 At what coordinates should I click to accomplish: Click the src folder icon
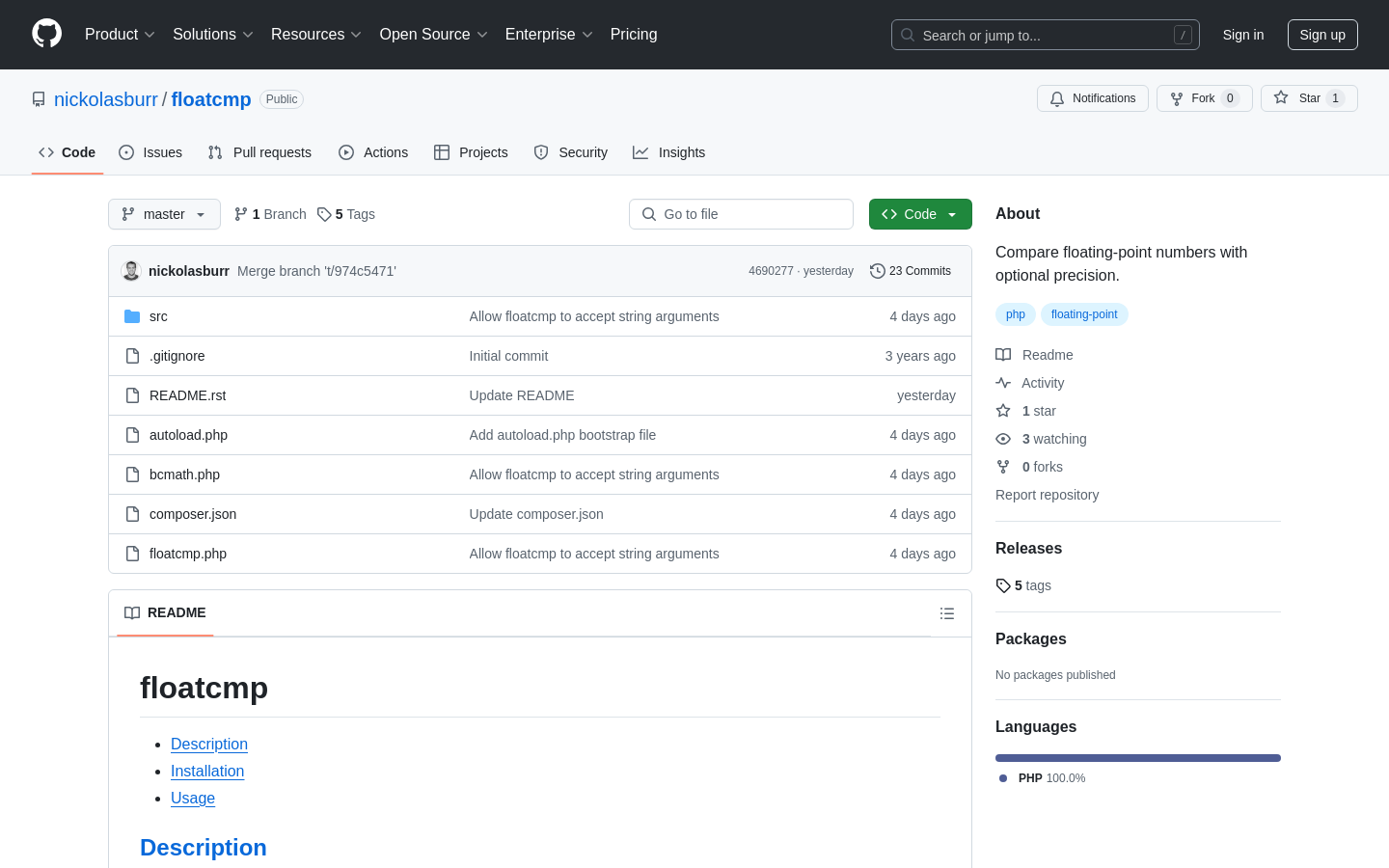tap(132, 316)
